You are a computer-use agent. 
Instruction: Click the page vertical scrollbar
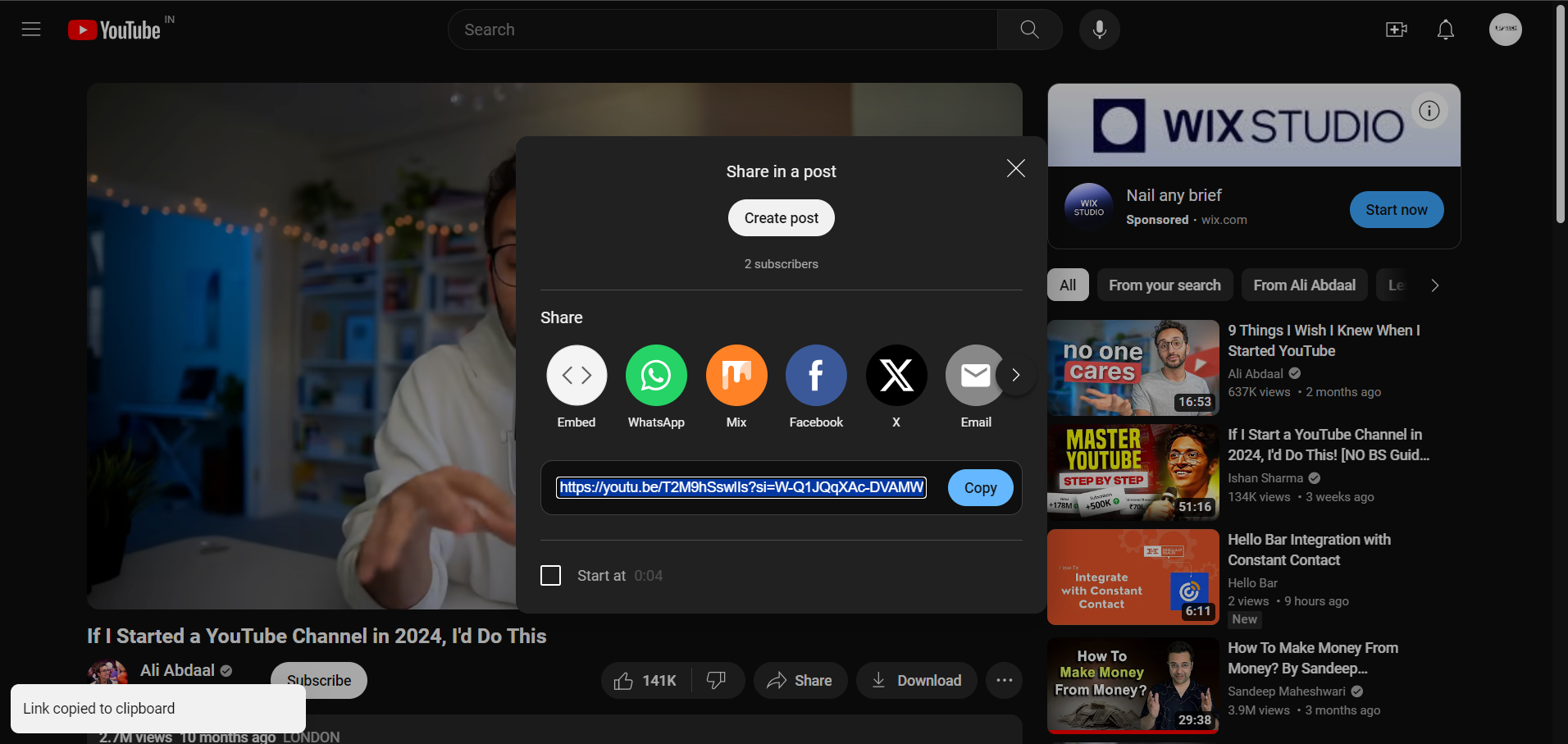tap(1560, 115)
